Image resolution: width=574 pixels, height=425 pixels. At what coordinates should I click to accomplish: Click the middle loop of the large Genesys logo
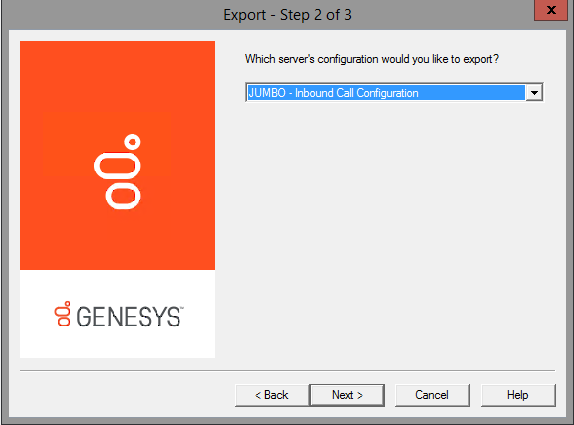tap(117, 166)
